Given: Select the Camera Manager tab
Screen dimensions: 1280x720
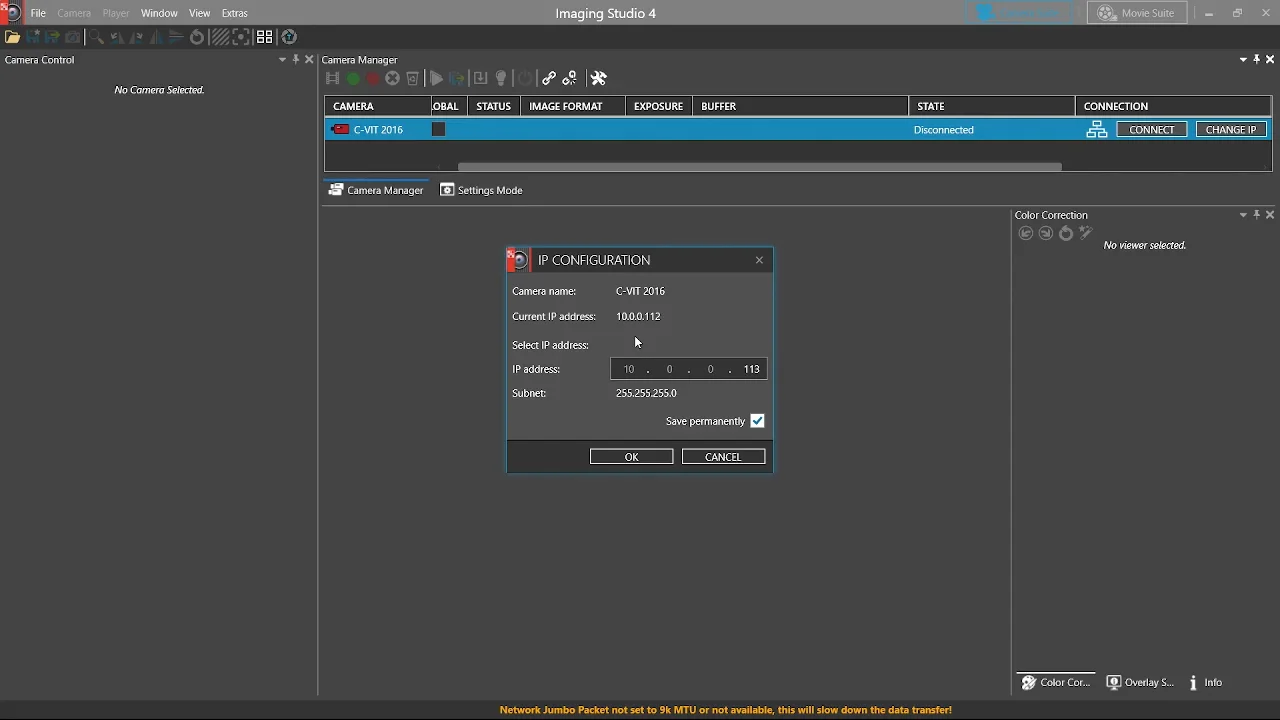Looking at the screenshot, I should 376,190.
